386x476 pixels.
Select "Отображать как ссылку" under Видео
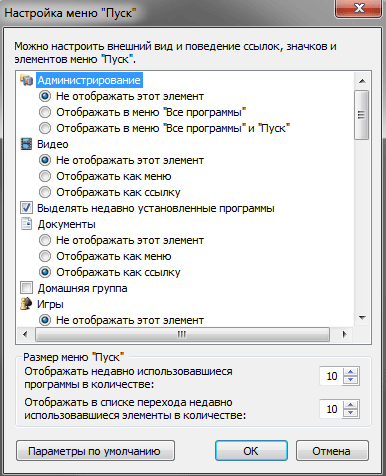coord(45,192)
